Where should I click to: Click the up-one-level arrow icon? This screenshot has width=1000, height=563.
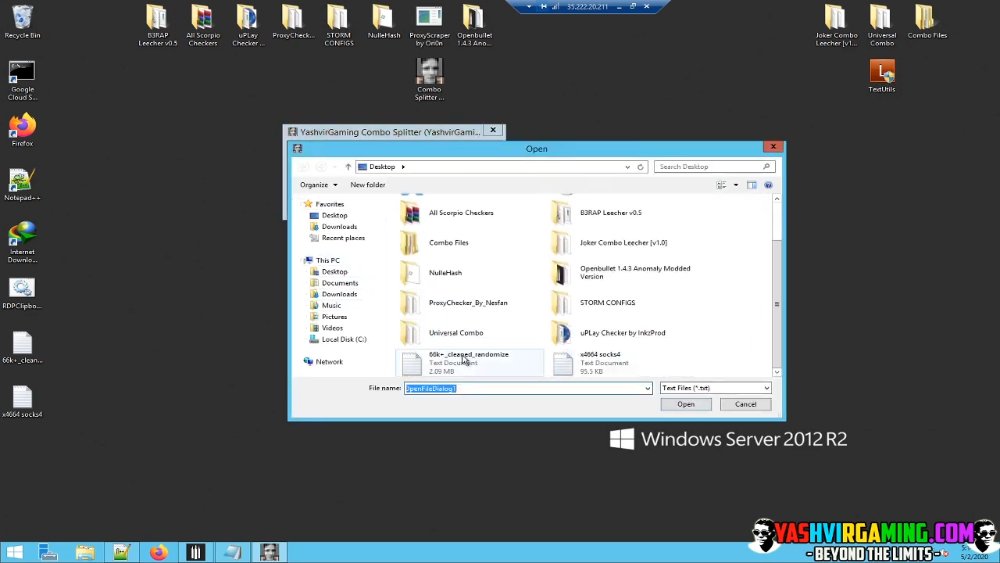tap(348, 167)
